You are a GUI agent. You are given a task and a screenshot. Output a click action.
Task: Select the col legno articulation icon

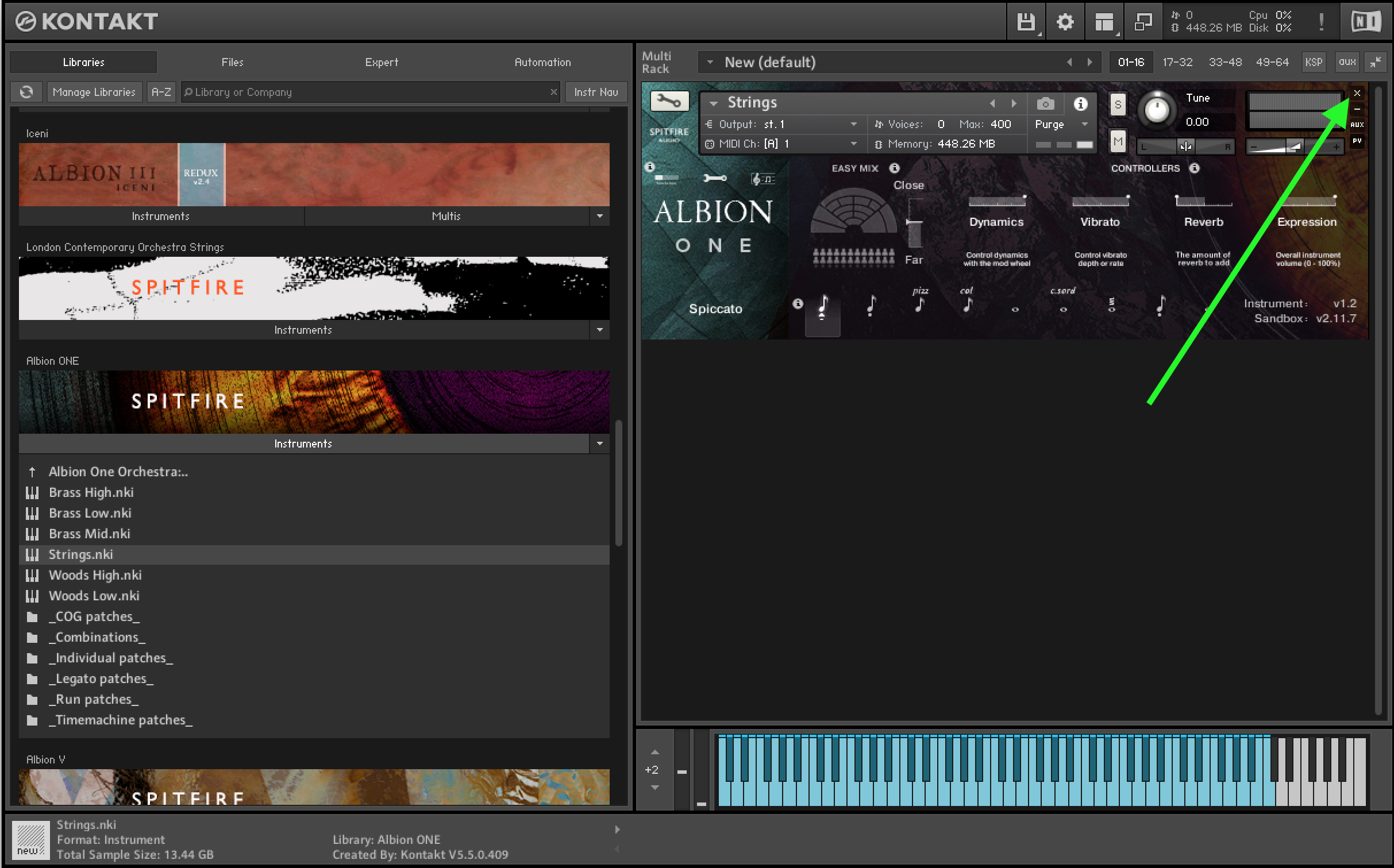[968, 301]
